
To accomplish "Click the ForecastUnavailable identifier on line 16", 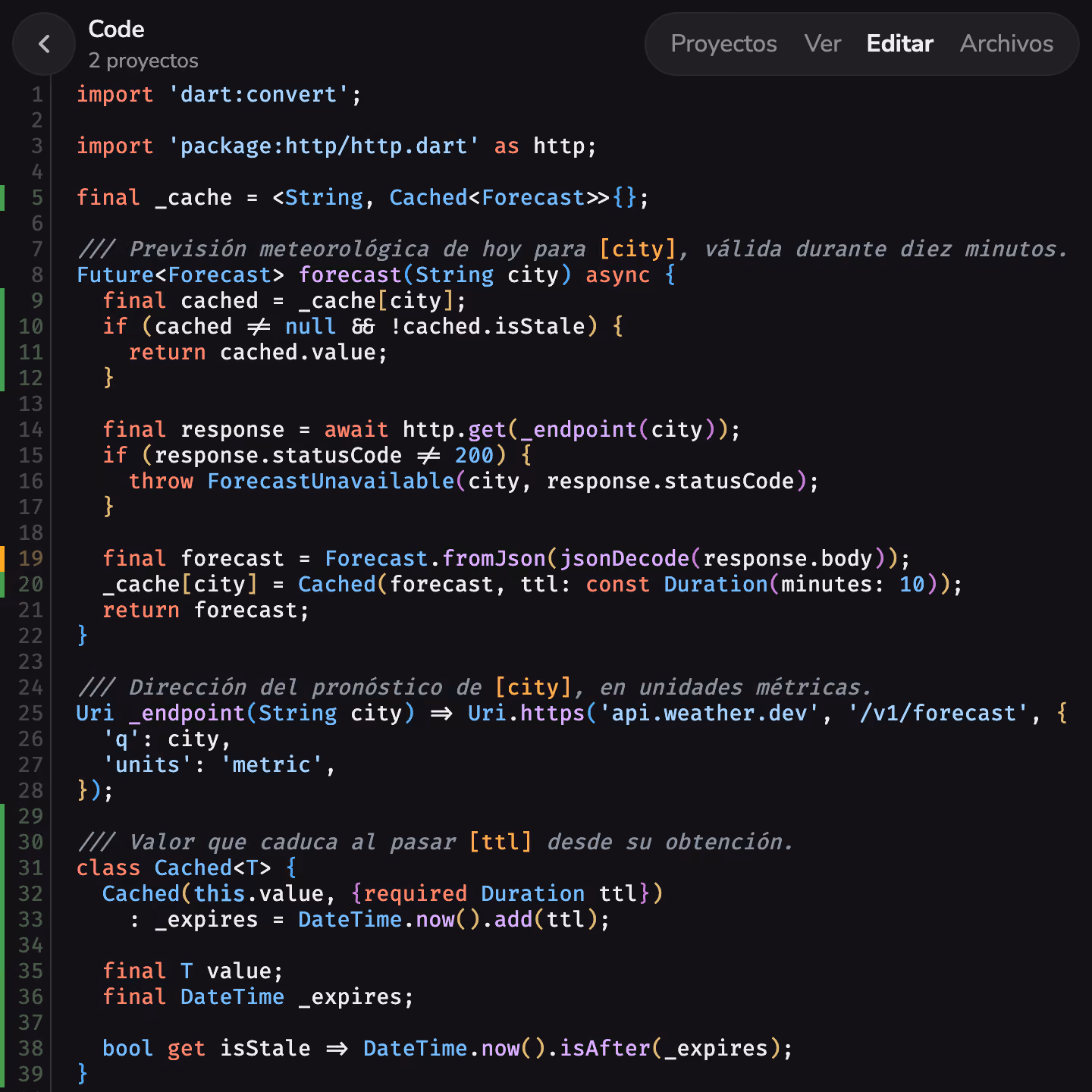I will [x=331, y=481].
